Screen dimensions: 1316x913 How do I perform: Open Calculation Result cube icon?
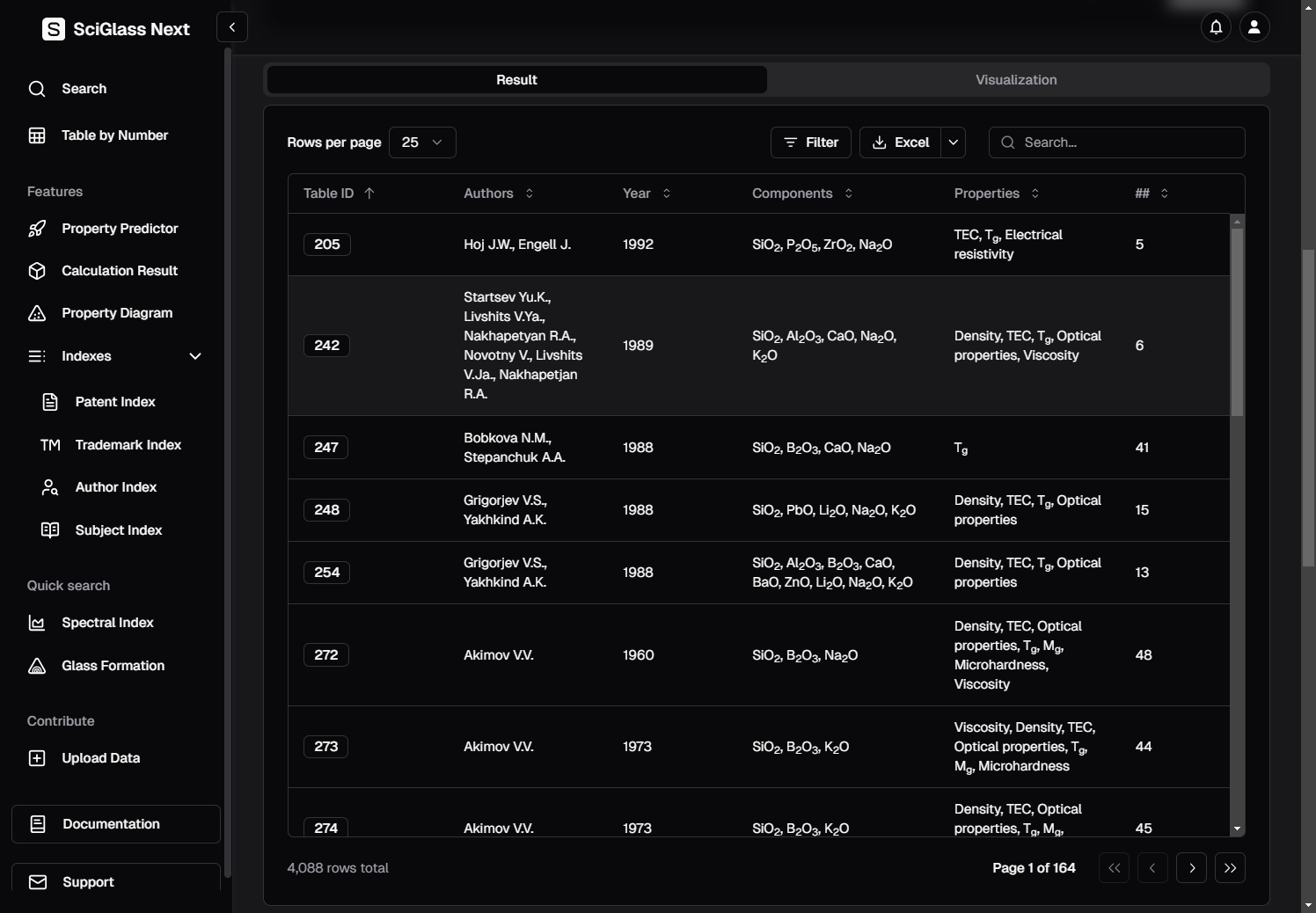37,271
